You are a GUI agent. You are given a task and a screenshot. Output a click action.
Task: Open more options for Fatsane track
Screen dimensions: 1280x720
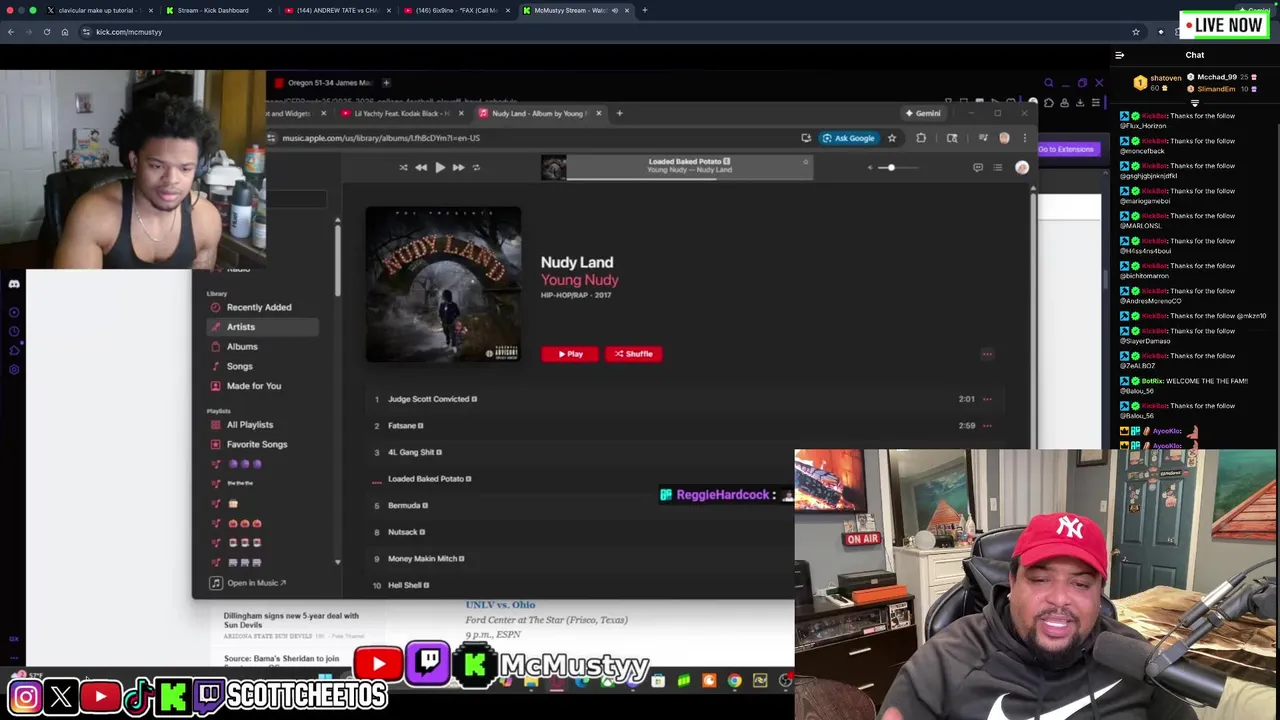(x=987, y=425)
